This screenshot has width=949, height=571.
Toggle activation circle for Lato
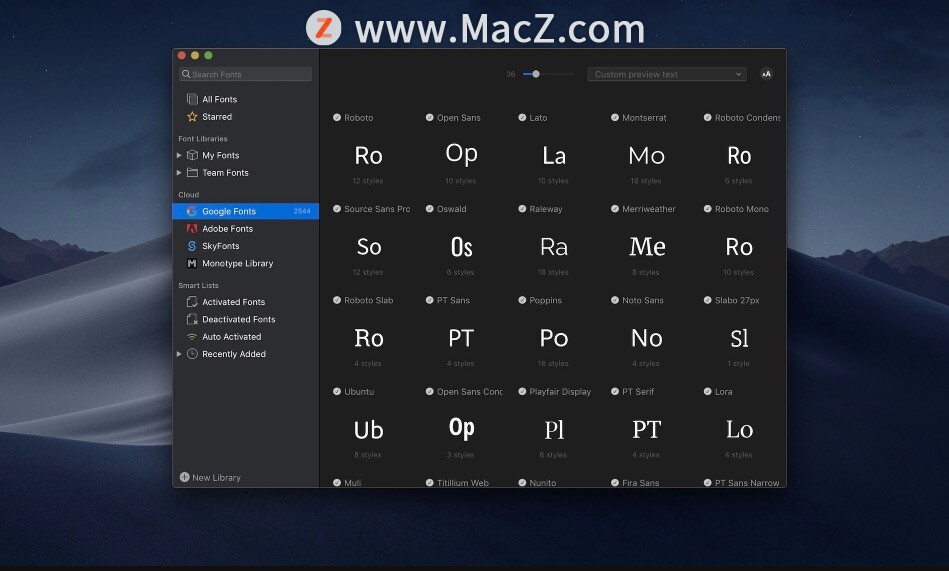coord(522,117)
